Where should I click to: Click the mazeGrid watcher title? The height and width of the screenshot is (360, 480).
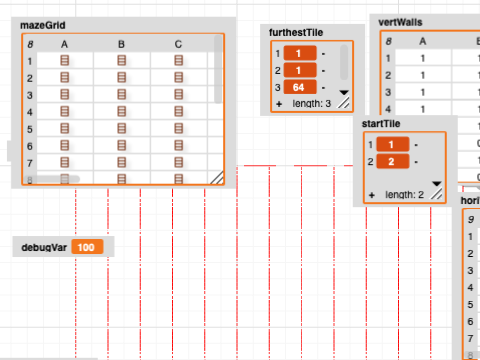click(43, 25)
